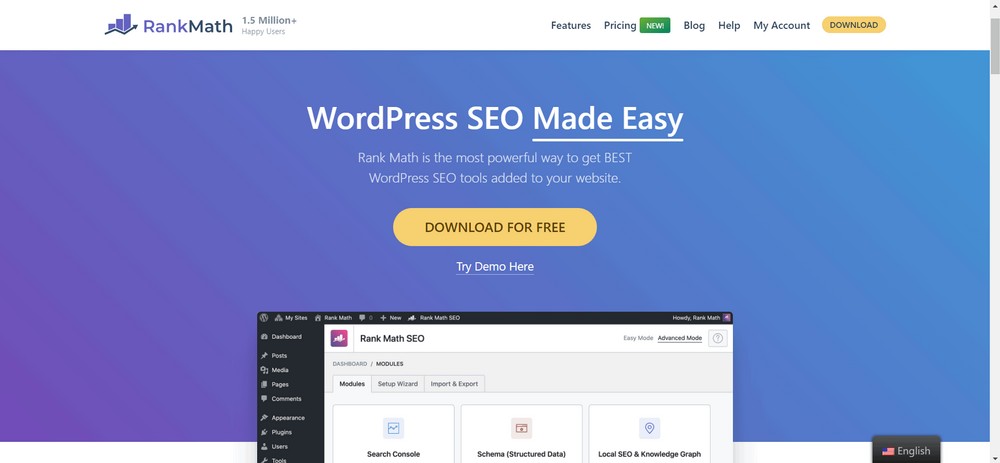The height and width of the screenshot is (463, 1000).
Task: Click the Search Console chart icon
Action: (x=393, y=429)
